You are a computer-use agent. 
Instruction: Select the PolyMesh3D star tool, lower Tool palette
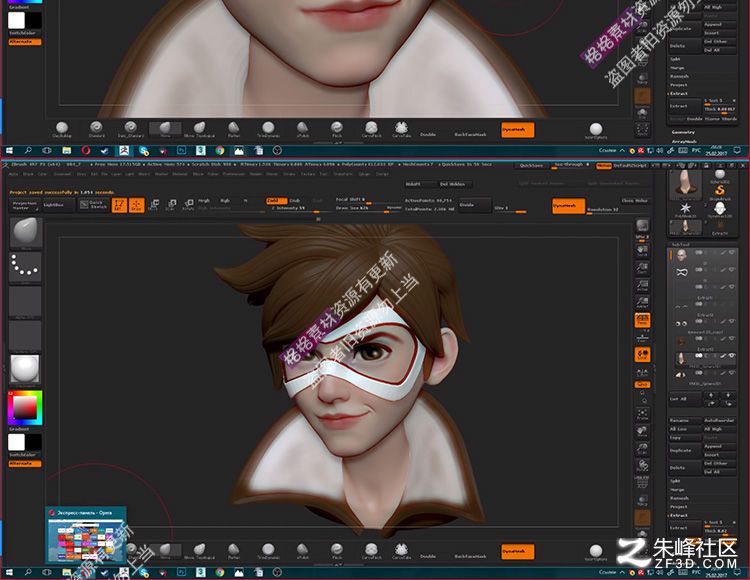pos(685,209)
